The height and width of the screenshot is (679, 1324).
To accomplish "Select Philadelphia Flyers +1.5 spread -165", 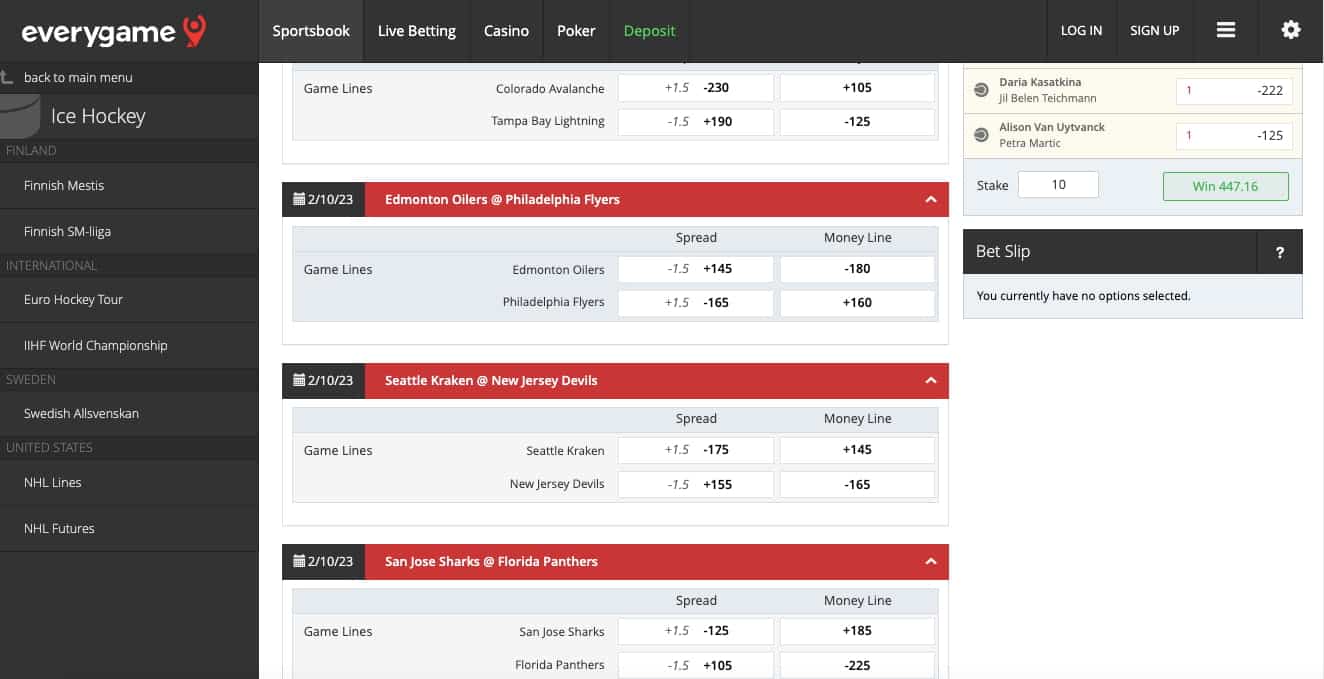I will (x=696, y=303).
